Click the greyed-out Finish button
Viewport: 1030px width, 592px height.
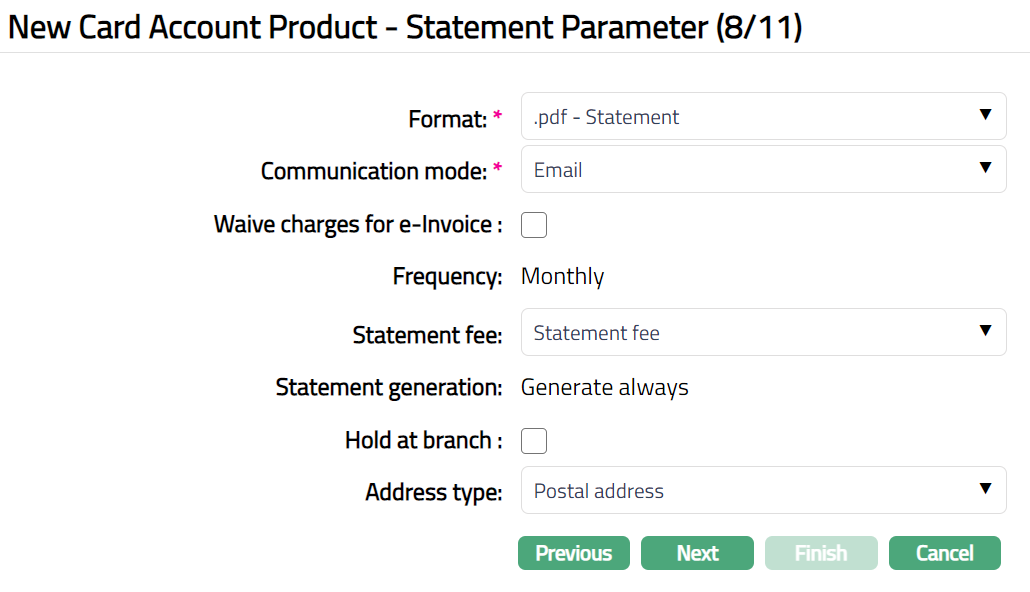(x=821, y=553)
